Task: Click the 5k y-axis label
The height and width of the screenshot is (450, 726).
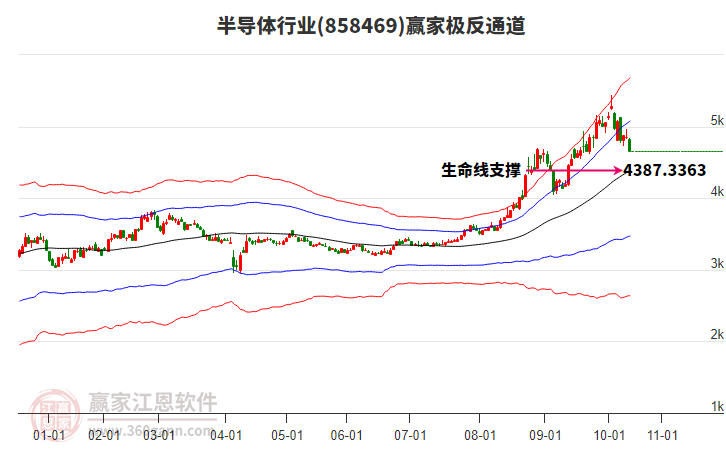Action: [x=717, y=120]
